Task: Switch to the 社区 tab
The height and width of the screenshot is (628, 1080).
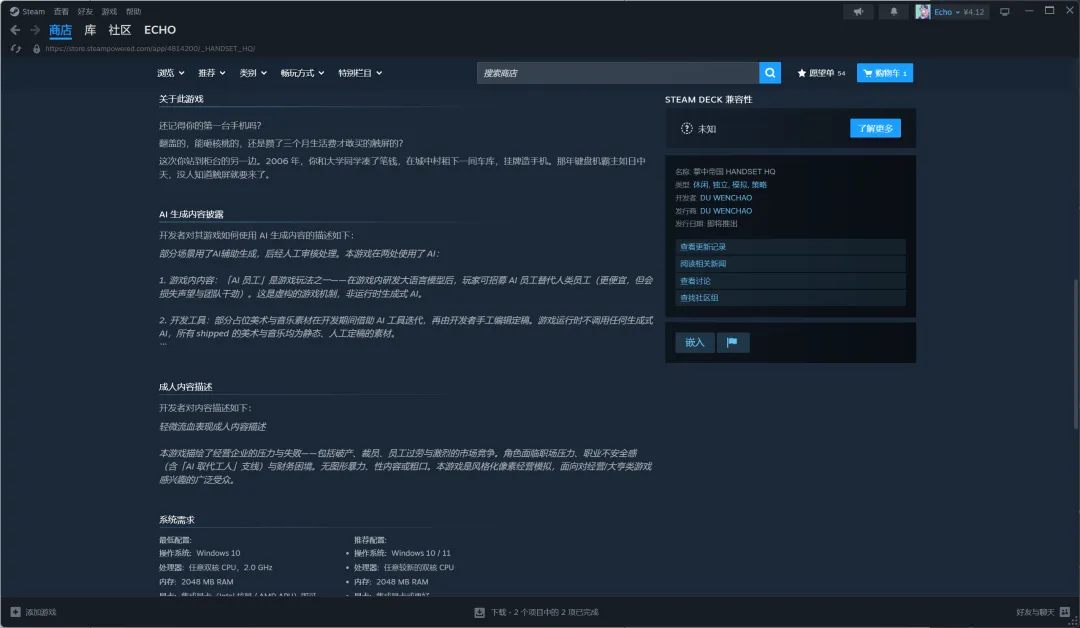Action: (x=120, y=30)
